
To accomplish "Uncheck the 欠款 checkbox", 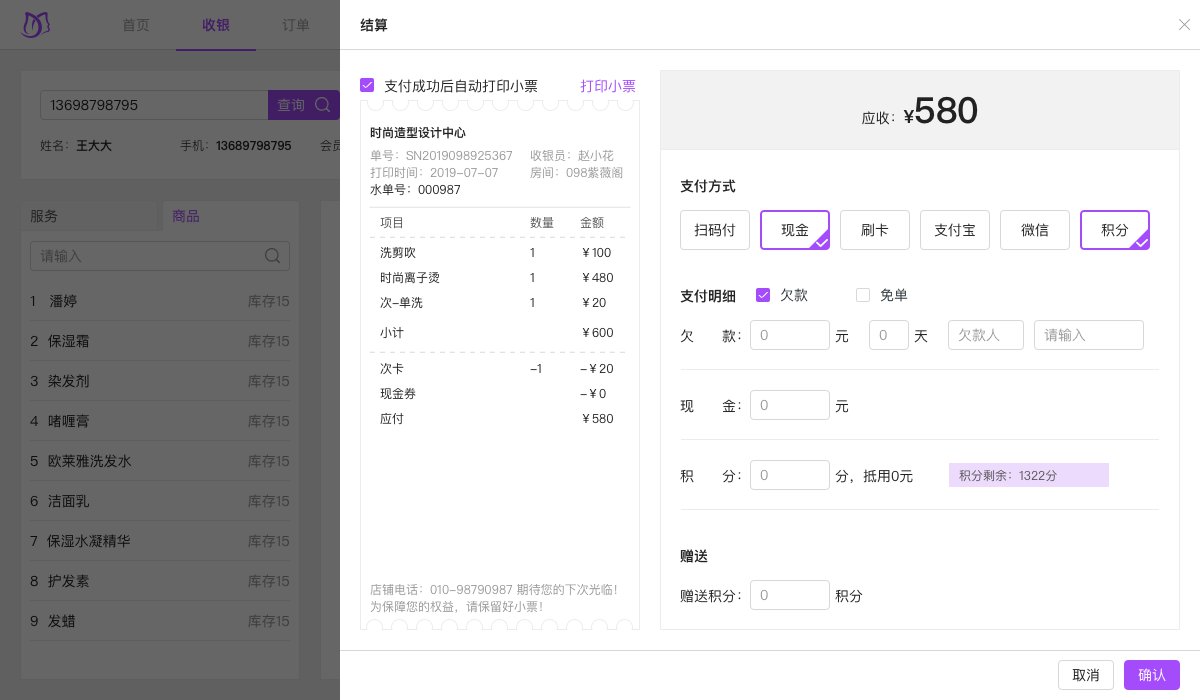I will point(763,295).
